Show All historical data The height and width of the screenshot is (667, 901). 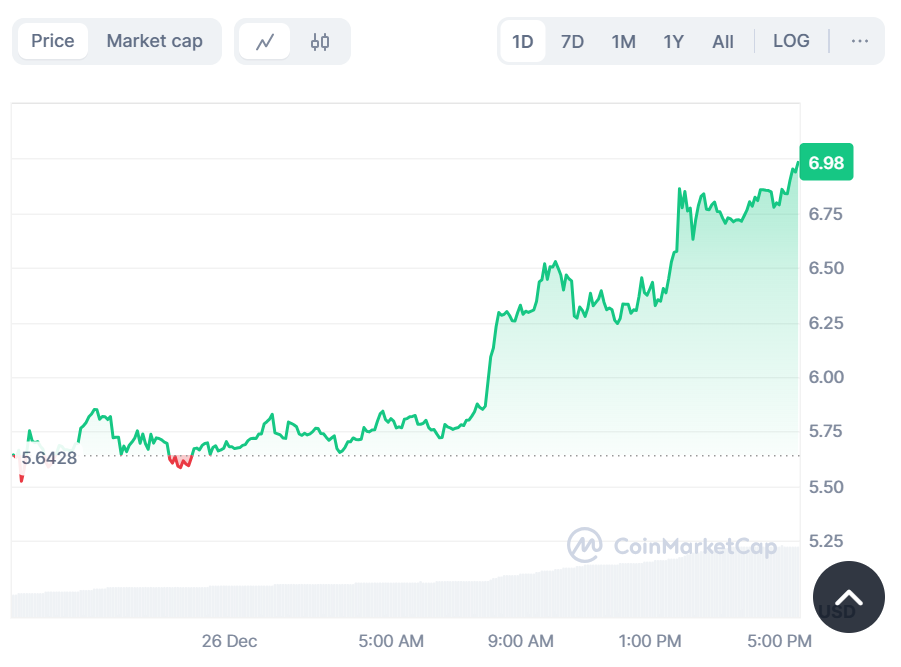click(x=722, y=41)
